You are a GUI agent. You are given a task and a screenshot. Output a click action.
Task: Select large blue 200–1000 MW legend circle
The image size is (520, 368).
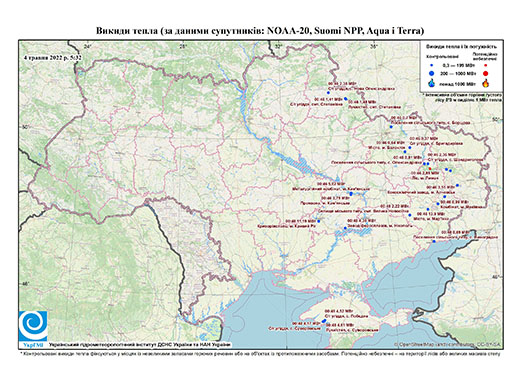432,73
